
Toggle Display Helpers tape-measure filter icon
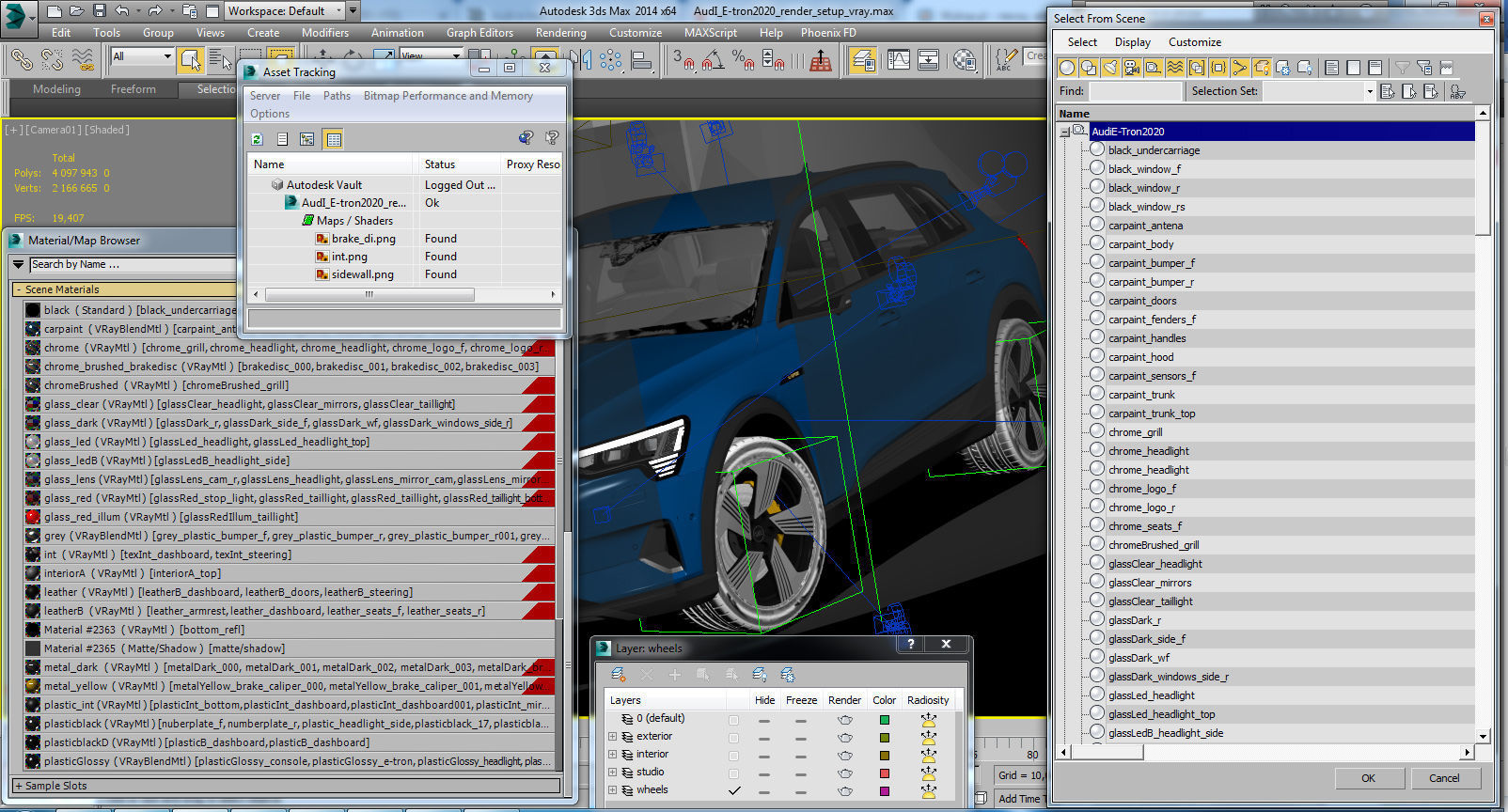[1153, 68]
